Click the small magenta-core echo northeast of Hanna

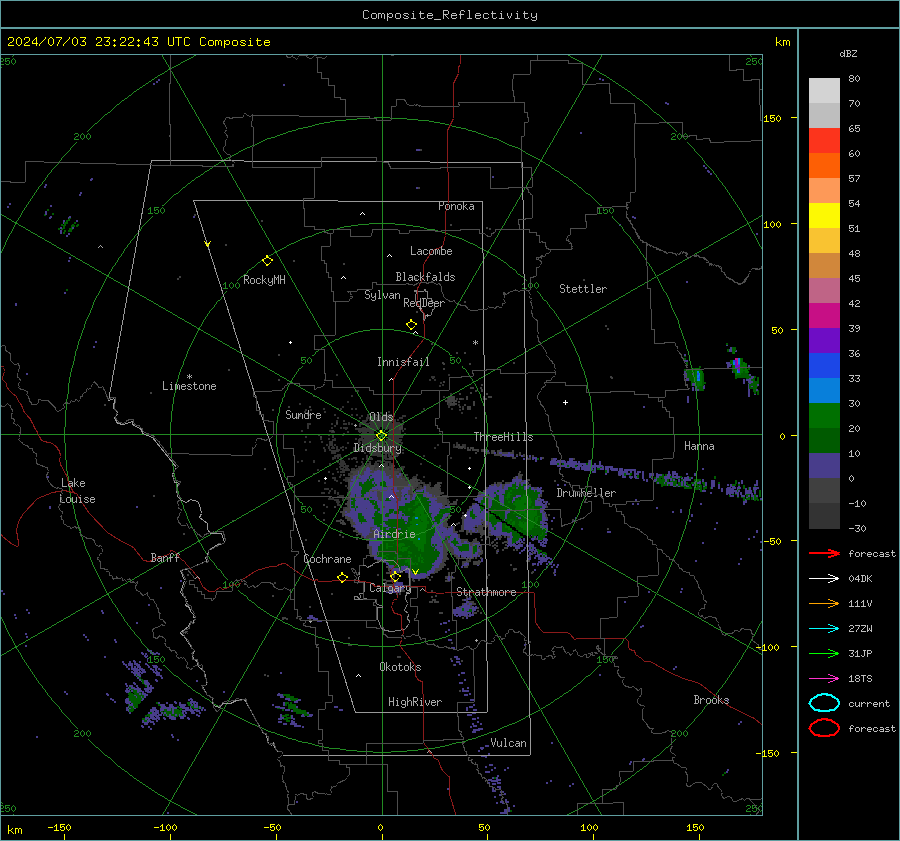(738, 364)
